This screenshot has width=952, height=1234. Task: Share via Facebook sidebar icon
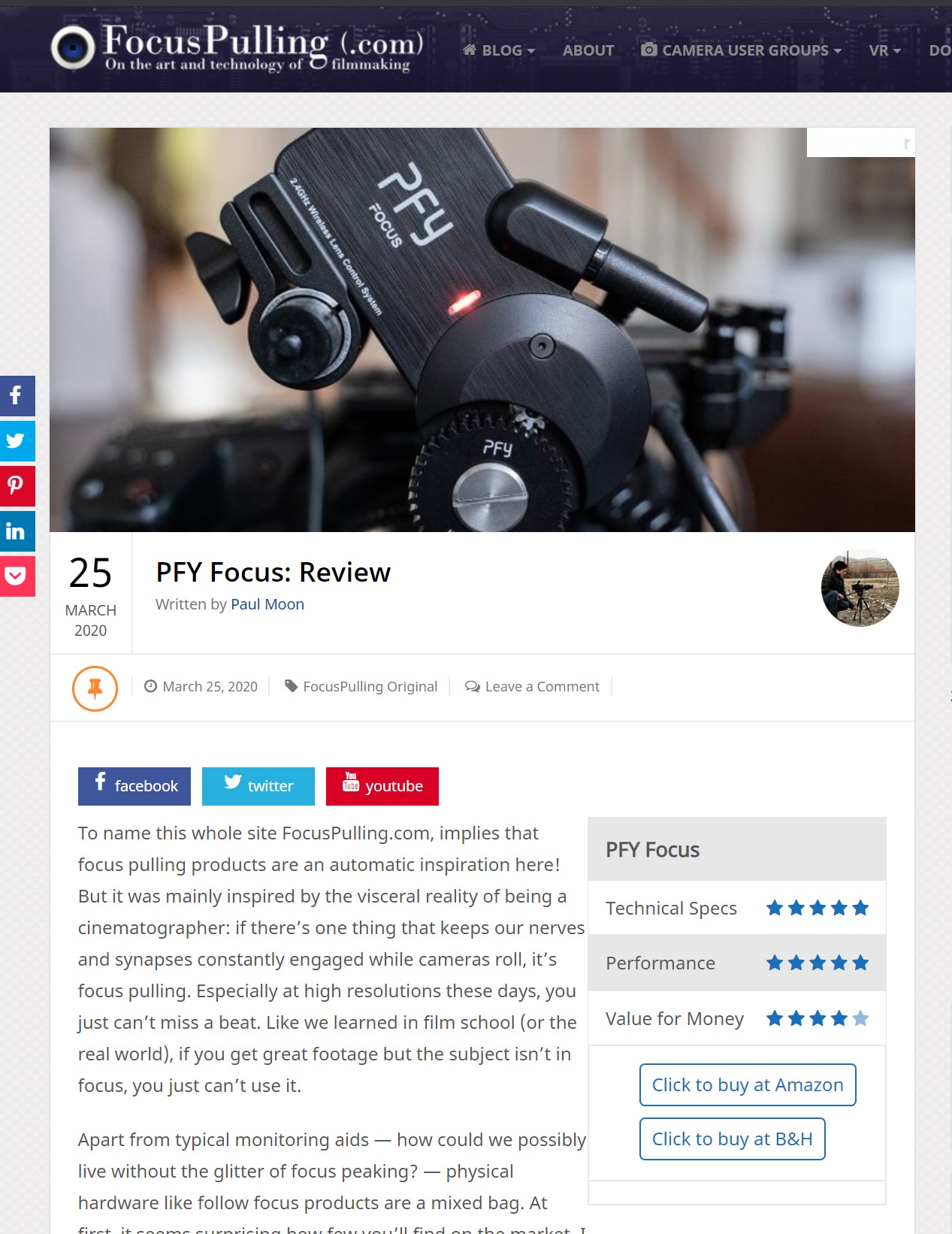click(x=17, y=395)
